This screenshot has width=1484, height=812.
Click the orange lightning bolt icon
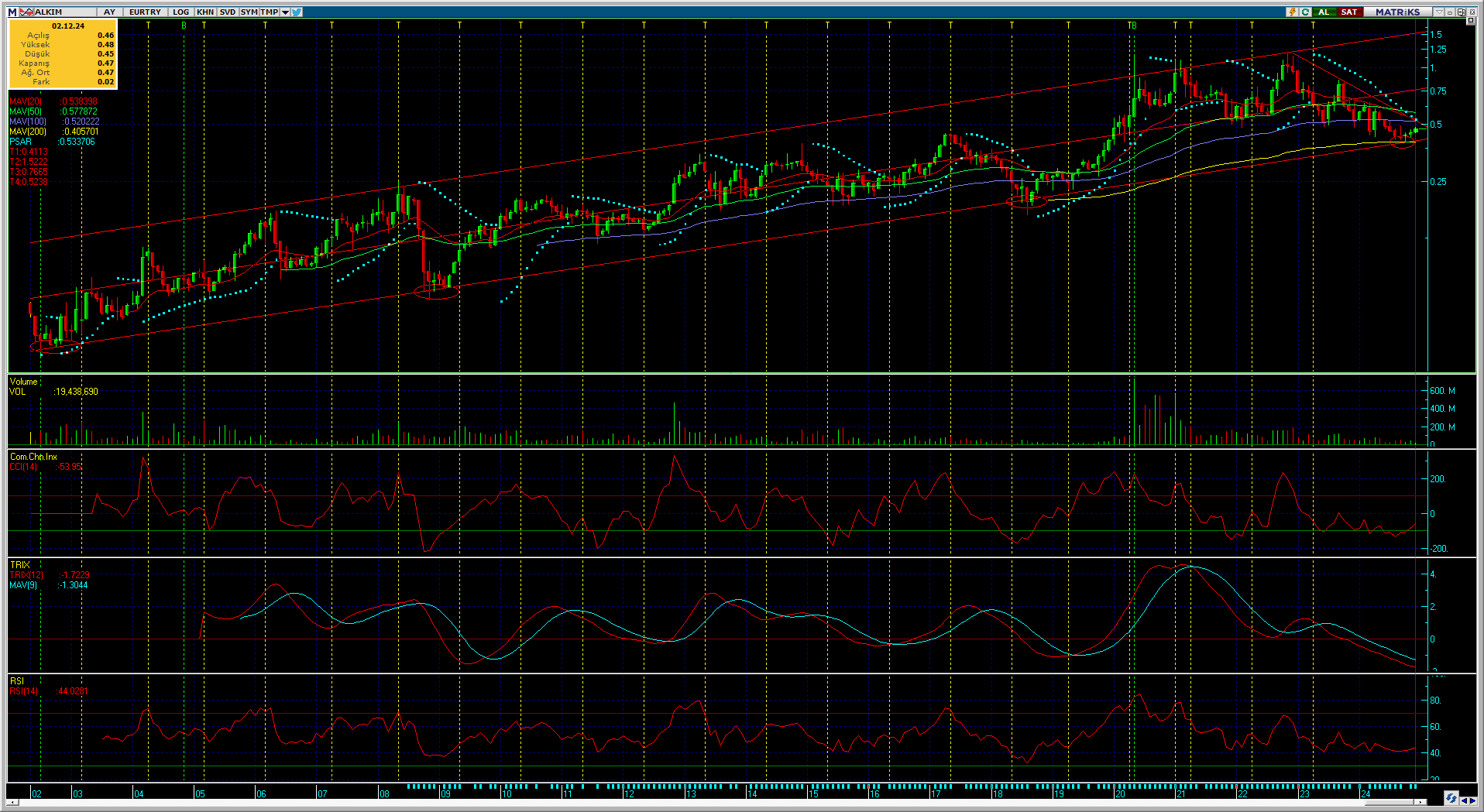[1292, 12]
